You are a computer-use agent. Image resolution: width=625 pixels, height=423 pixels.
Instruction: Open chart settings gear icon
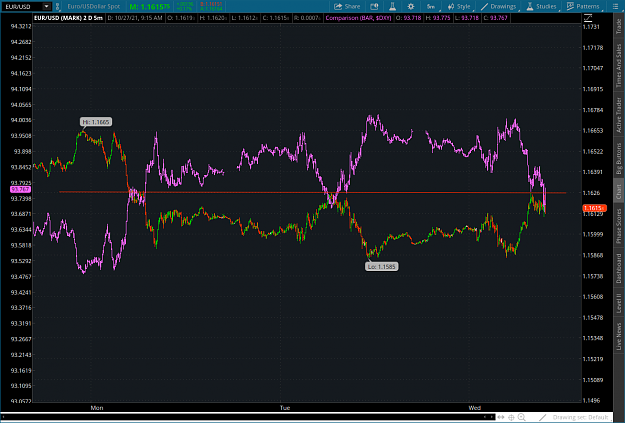(x=411, y=6)
